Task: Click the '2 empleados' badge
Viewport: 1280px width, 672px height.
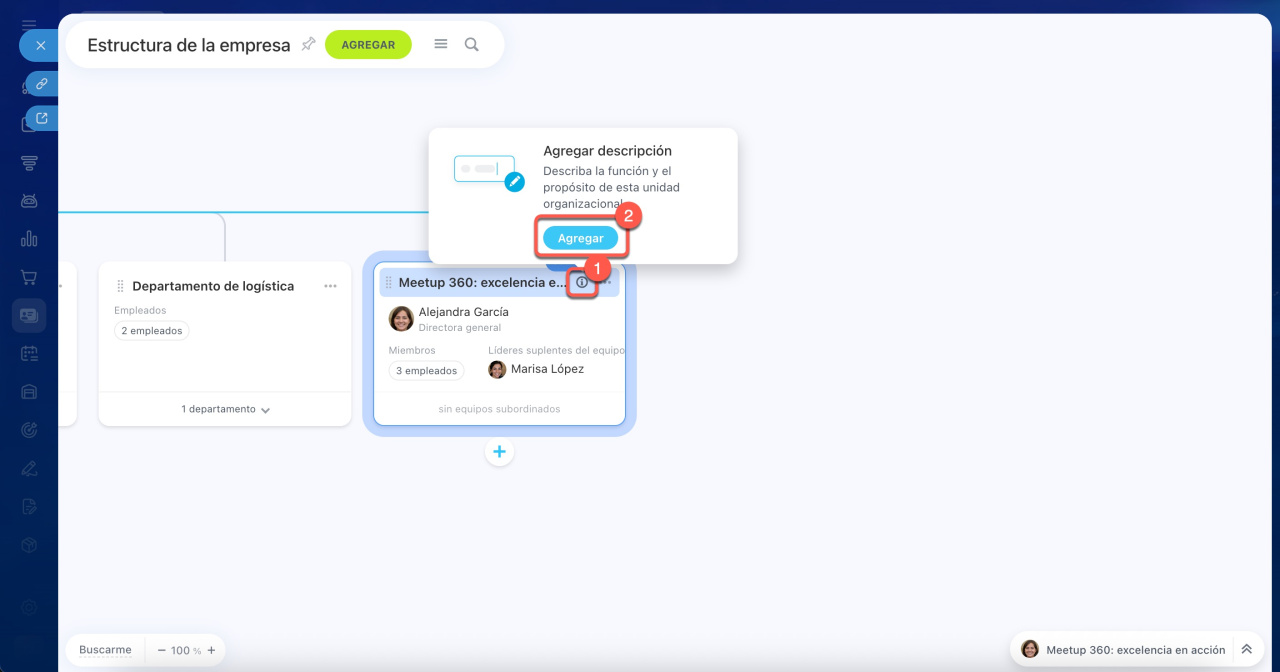Action: (151, 331)
